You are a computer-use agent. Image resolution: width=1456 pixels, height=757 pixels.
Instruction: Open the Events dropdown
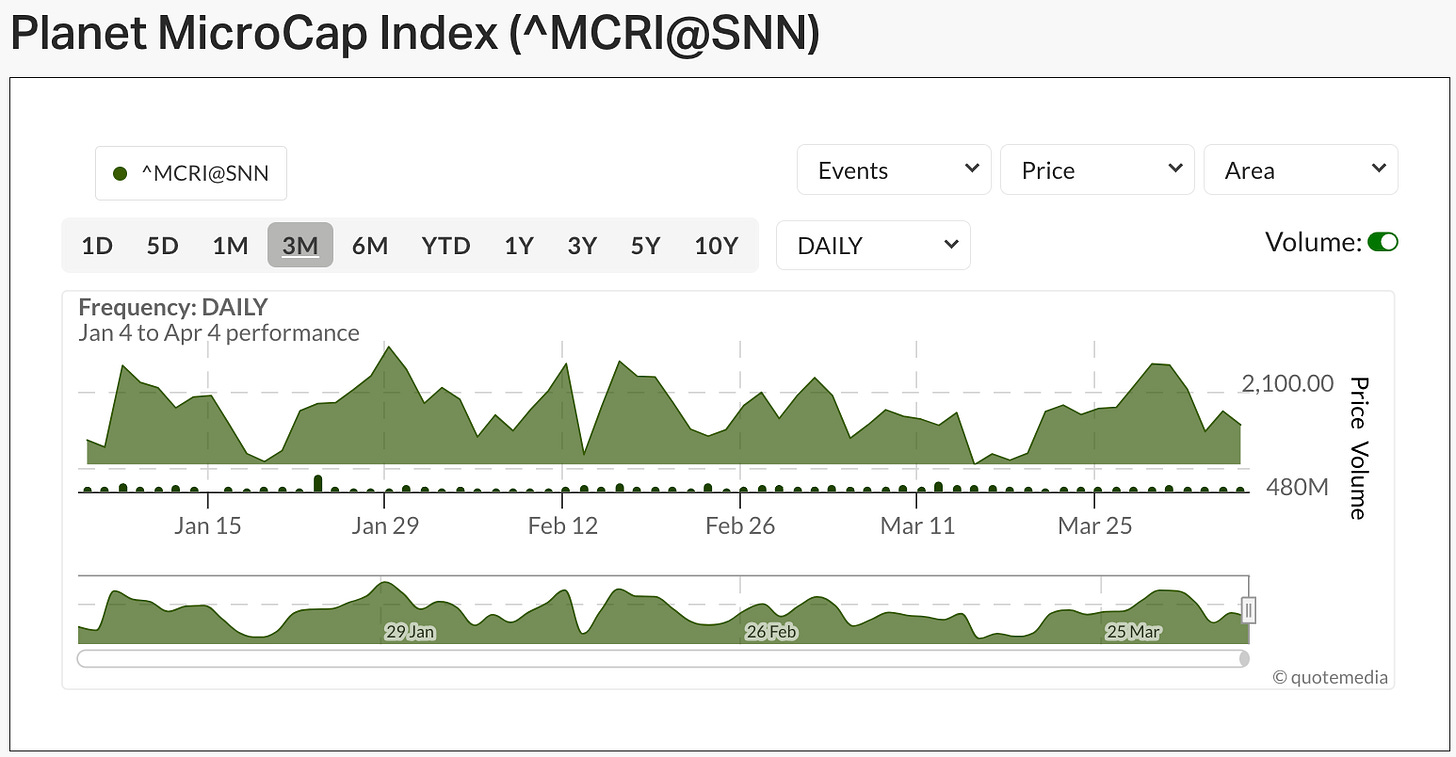point(894,170)
